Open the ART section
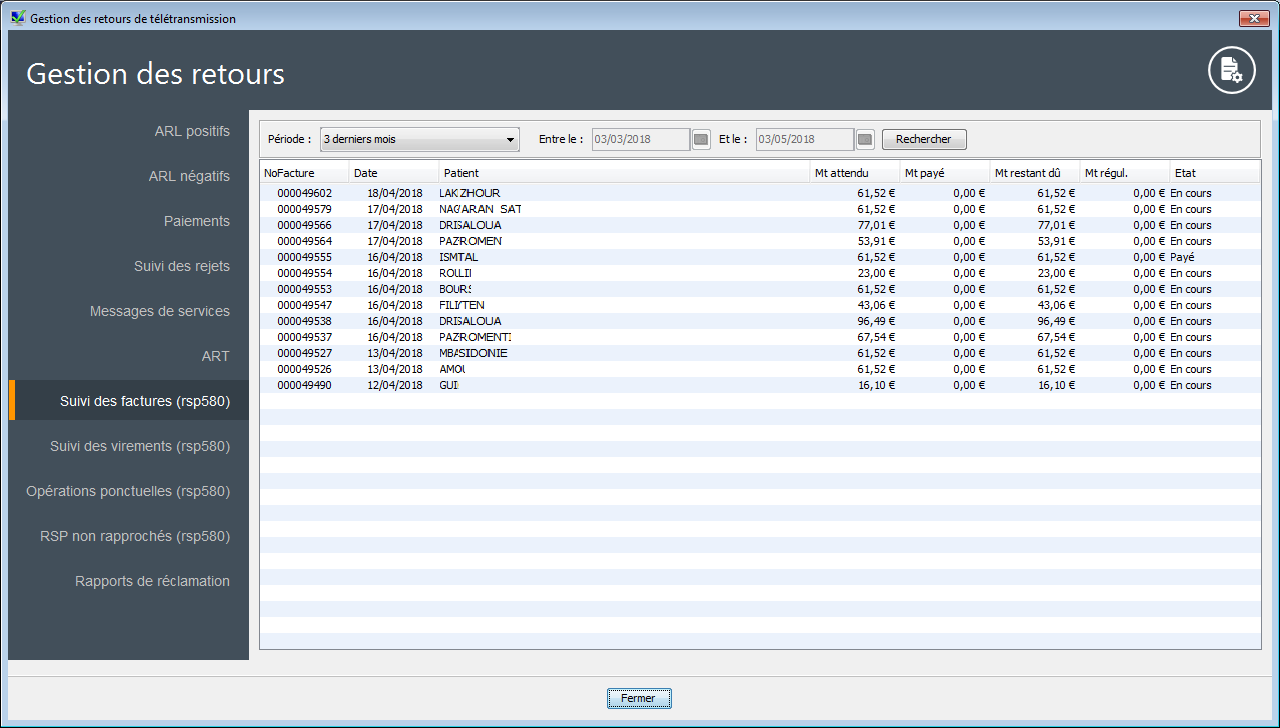Screen dimensions: 1280x728 (215, 356)
